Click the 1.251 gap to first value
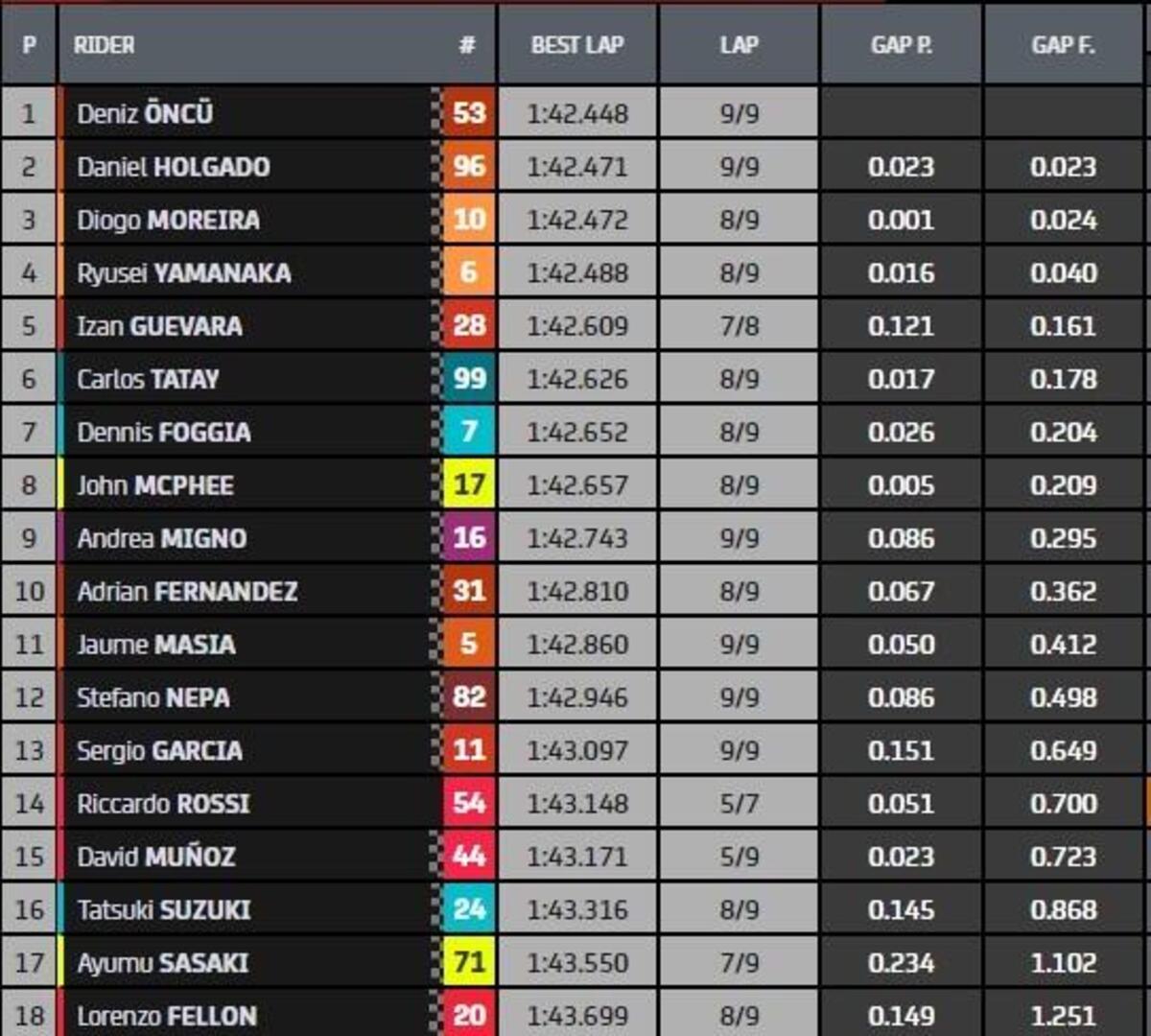This screenshot has width=1151, height=1036. [1063, 1016]
